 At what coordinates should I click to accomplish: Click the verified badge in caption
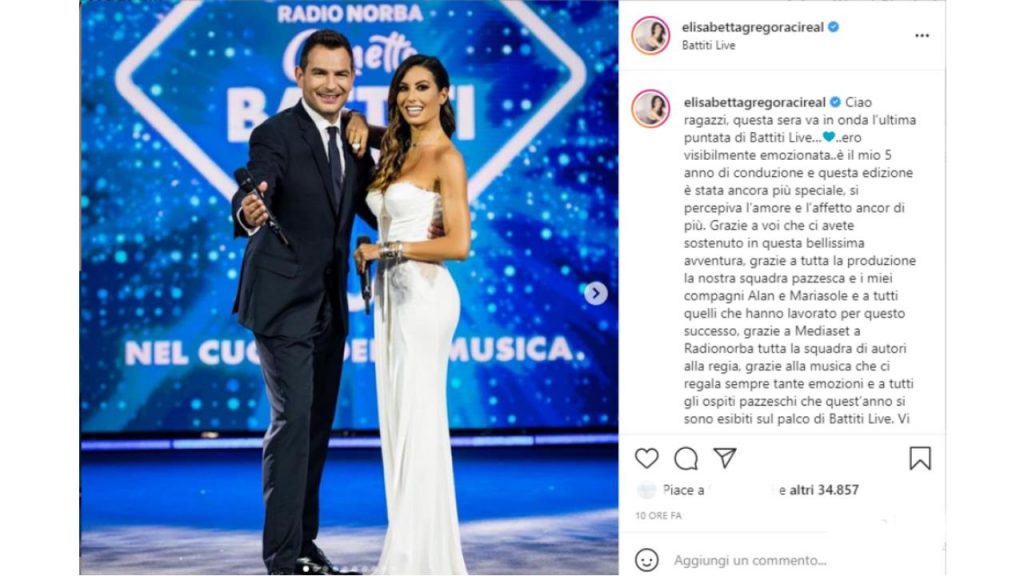tap(835, 103)
